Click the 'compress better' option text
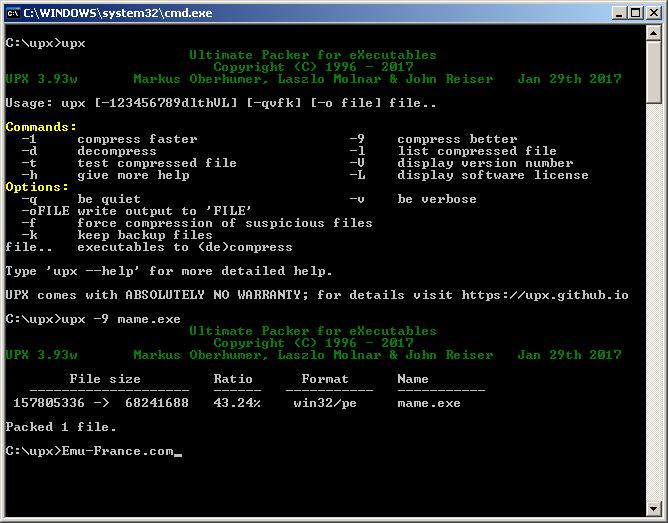Image resolution: width=668 pixels, height=523 pixels. tap(457, 139)
